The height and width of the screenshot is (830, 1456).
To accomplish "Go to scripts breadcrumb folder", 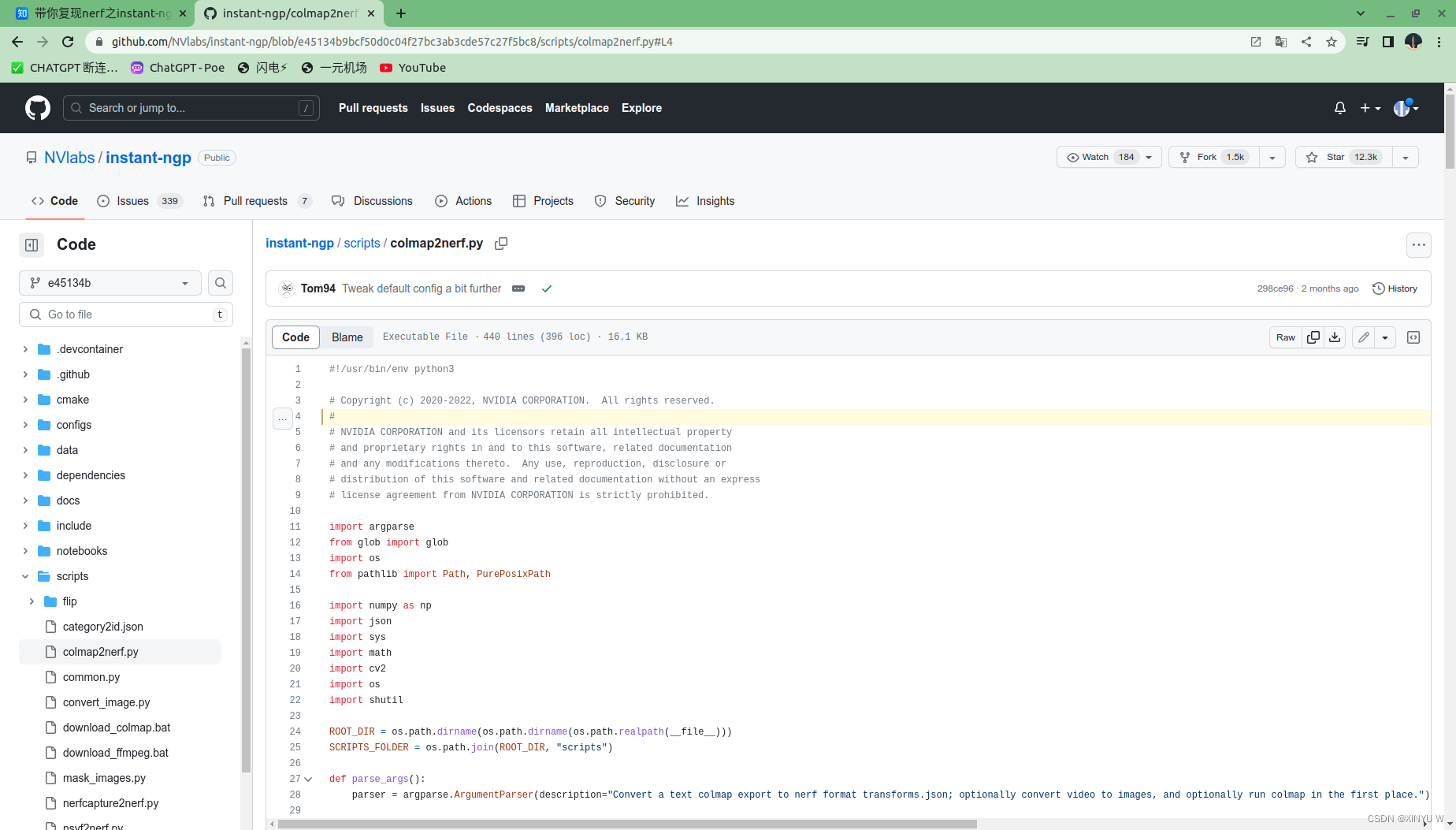I will pos(362,244).
